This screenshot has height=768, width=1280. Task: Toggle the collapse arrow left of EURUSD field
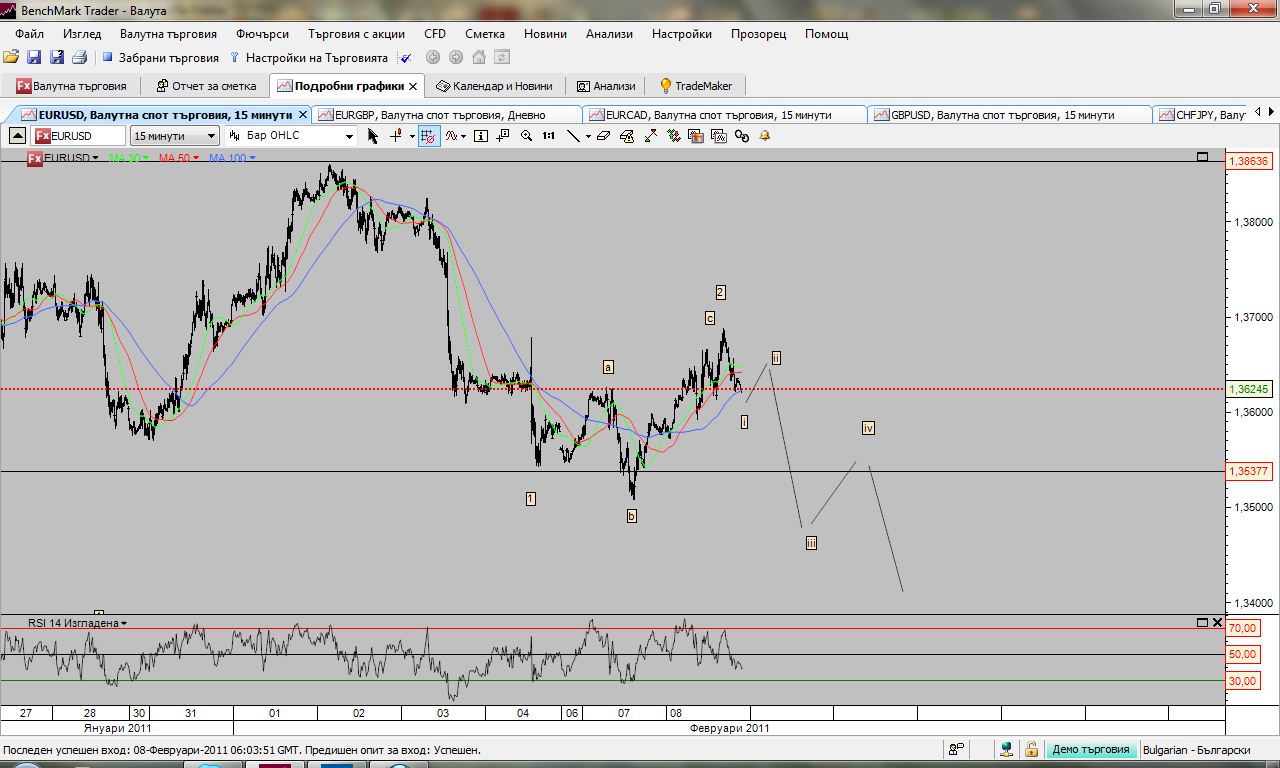(18, 135)
